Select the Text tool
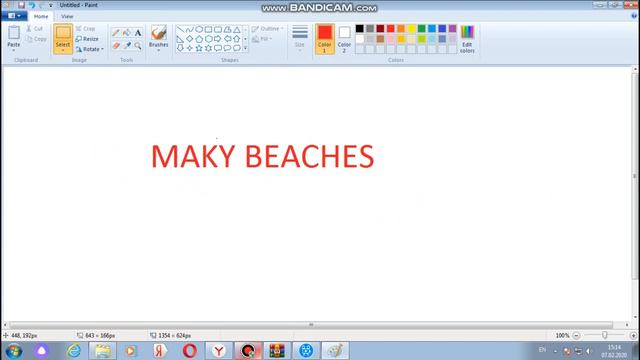This screenshot has height=360, width=640. 138,33
